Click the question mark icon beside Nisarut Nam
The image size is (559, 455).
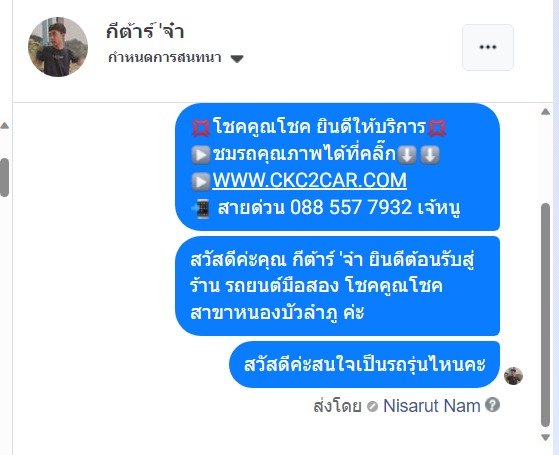pos(492,405)
